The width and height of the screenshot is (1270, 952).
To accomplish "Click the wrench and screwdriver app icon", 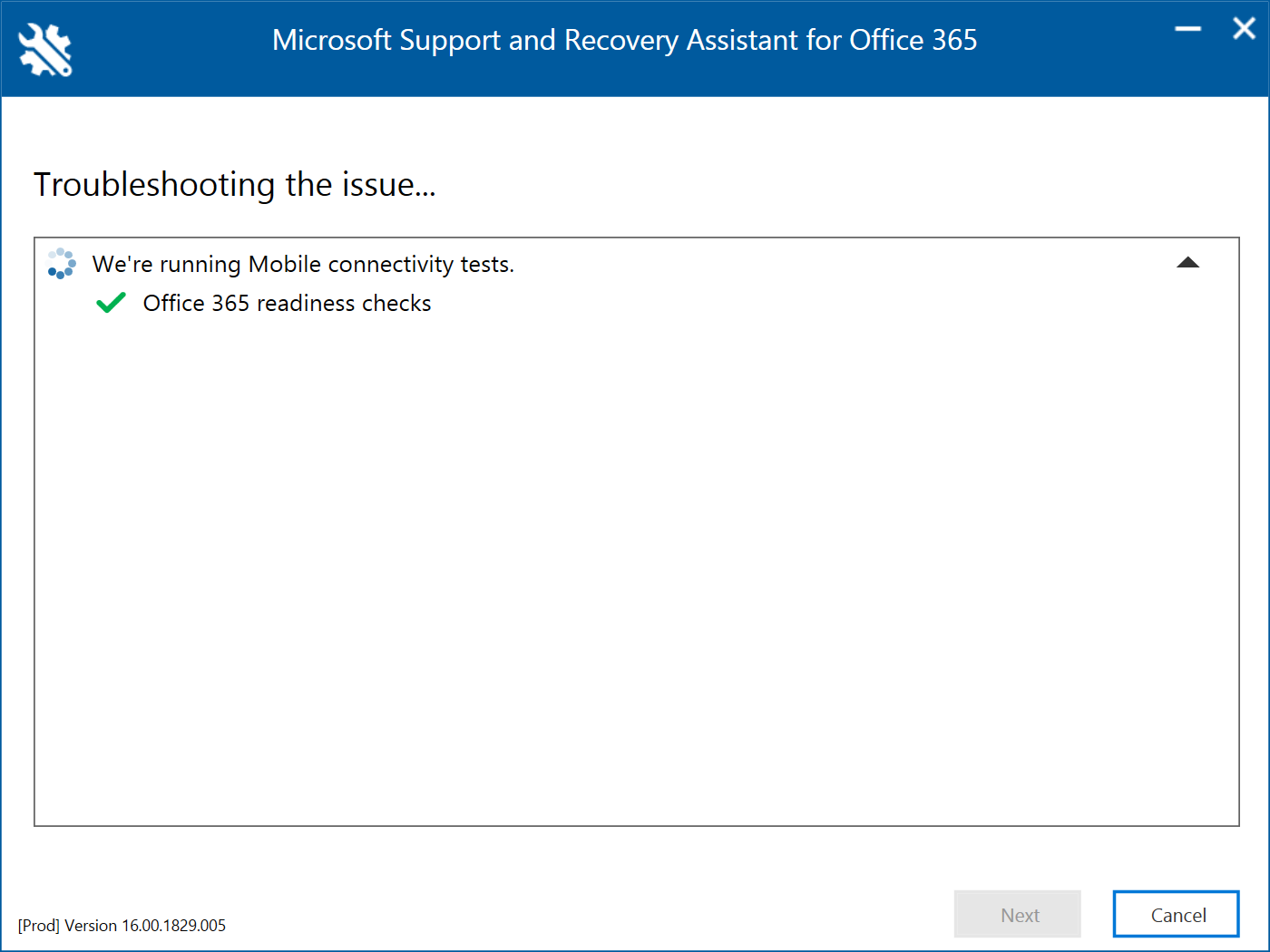I will (x=44, y=50).
